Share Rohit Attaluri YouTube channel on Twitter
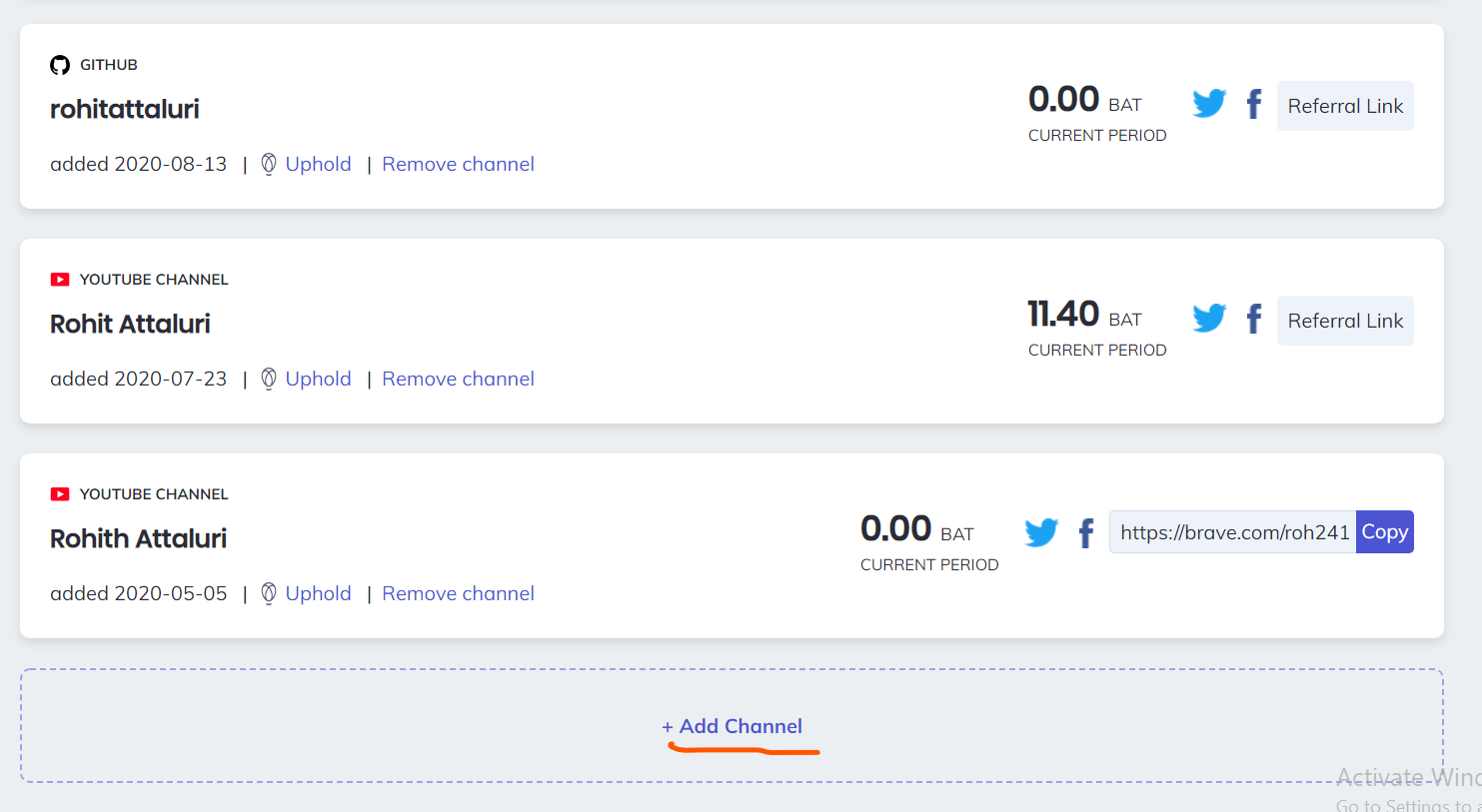 pyautogui.click(x=1209, y=318)
